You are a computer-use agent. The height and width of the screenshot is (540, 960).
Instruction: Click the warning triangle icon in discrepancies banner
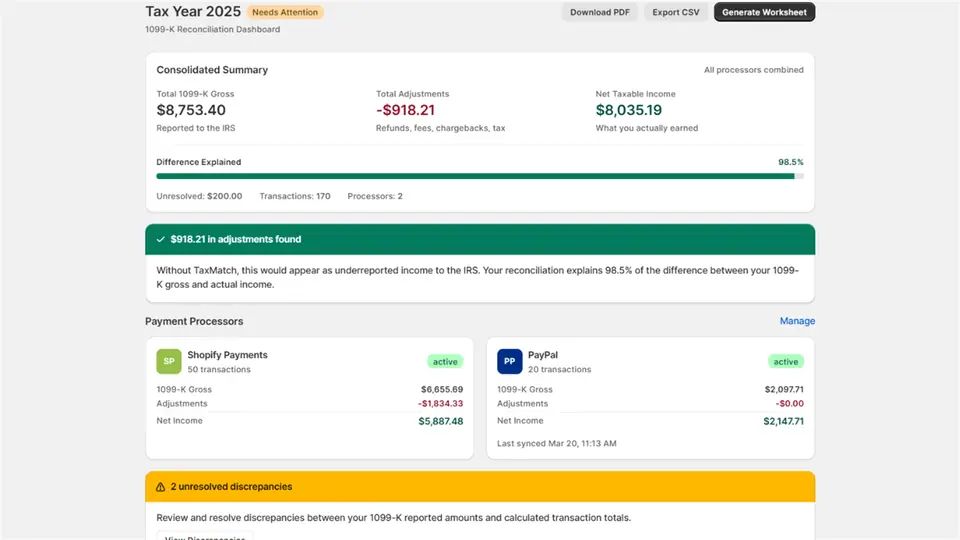point(160,487)
